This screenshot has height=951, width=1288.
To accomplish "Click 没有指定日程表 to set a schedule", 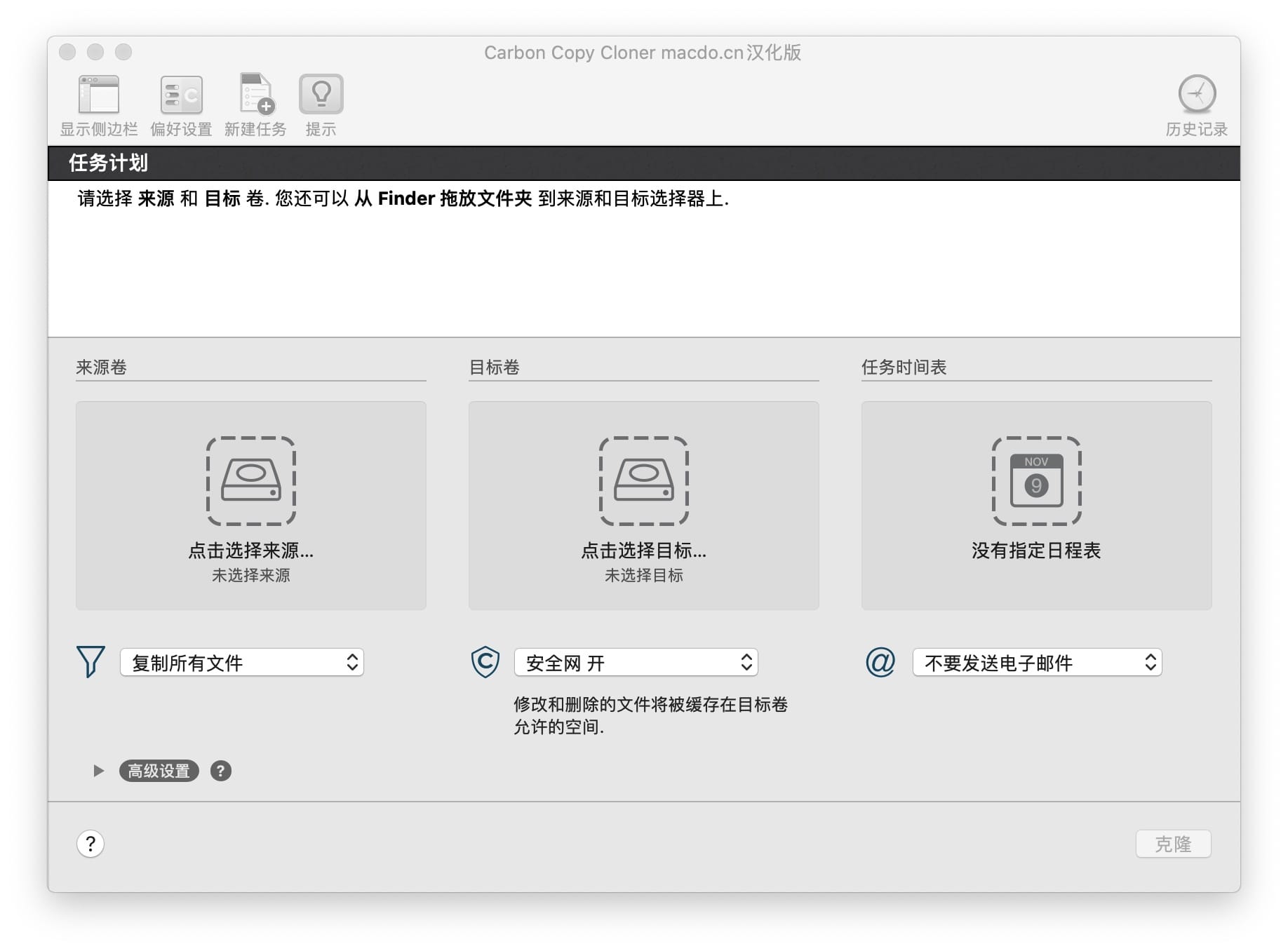I will 1036,551.
